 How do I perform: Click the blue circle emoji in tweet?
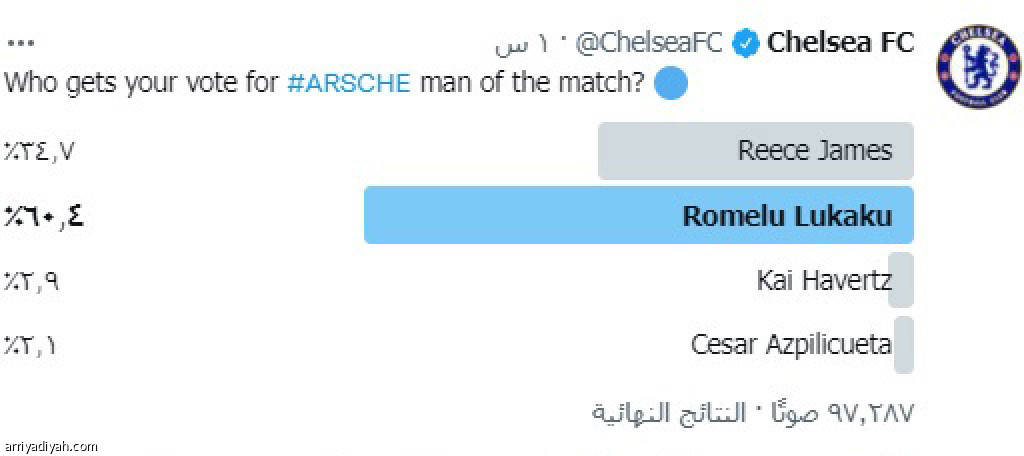671,84
